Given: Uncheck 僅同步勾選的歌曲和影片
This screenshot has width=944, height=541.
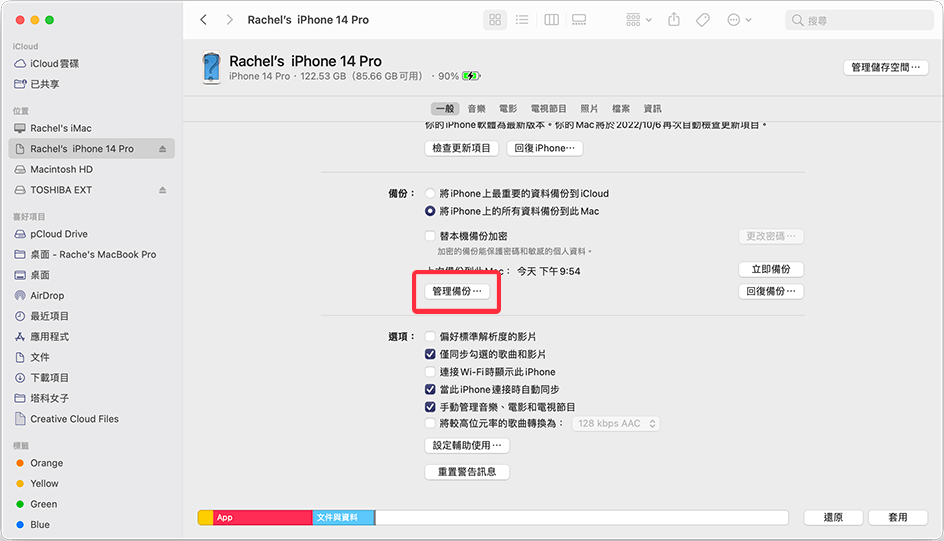Looking at the screenshot, I should [430, 354].
